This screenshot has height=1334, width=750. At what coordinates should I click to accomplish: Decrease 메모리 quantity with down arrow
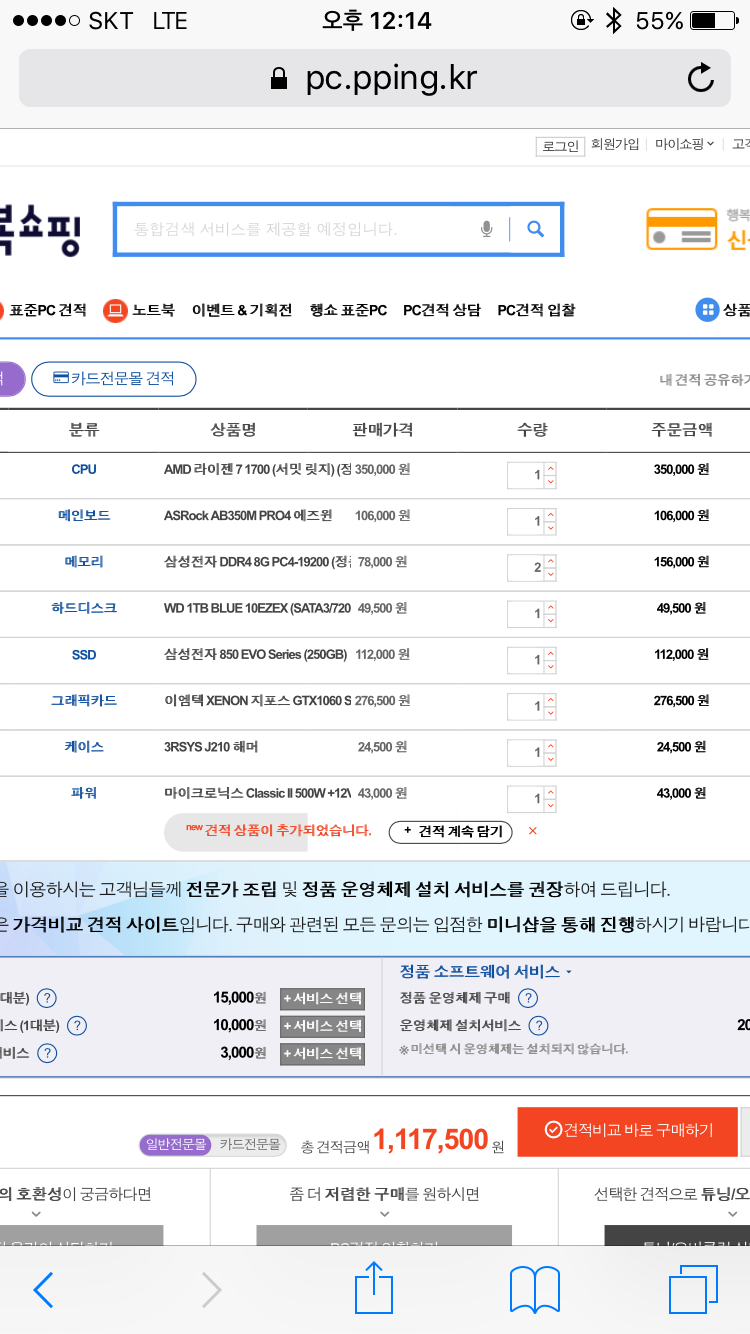550,575
